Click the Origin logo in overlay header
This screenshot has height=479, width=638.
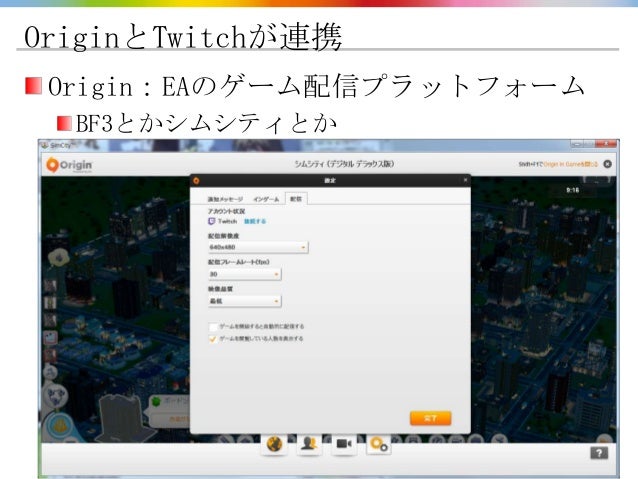point(69,165)
